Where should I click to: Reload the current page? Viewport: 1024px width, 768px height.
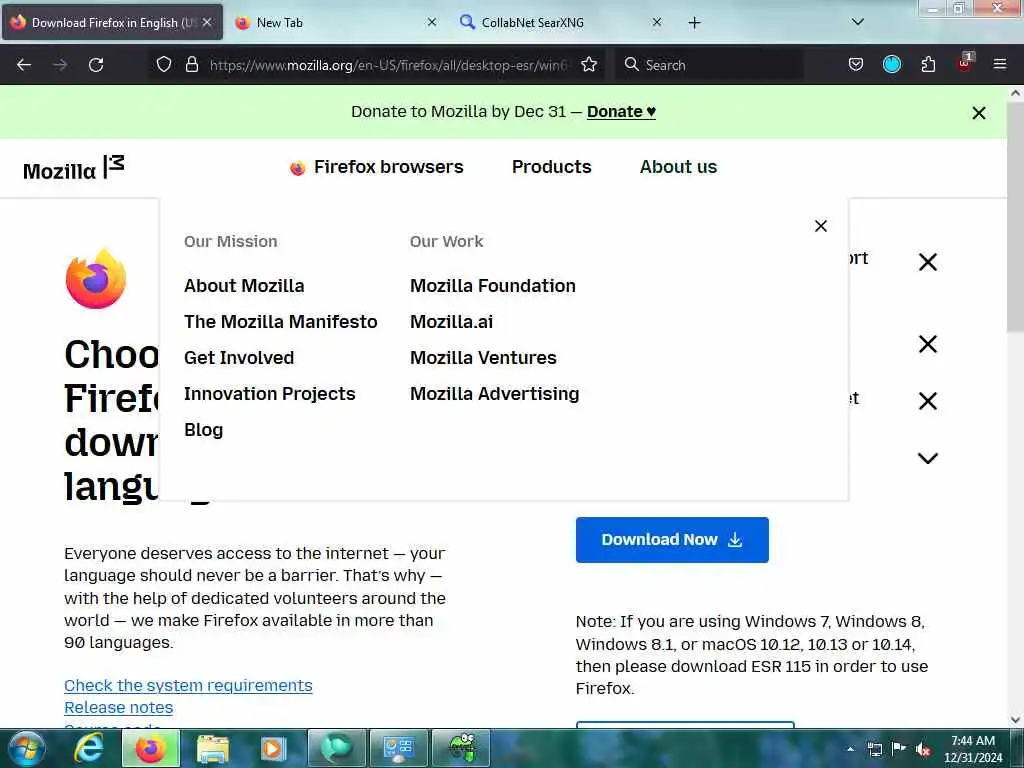click(x=96, y=65)
